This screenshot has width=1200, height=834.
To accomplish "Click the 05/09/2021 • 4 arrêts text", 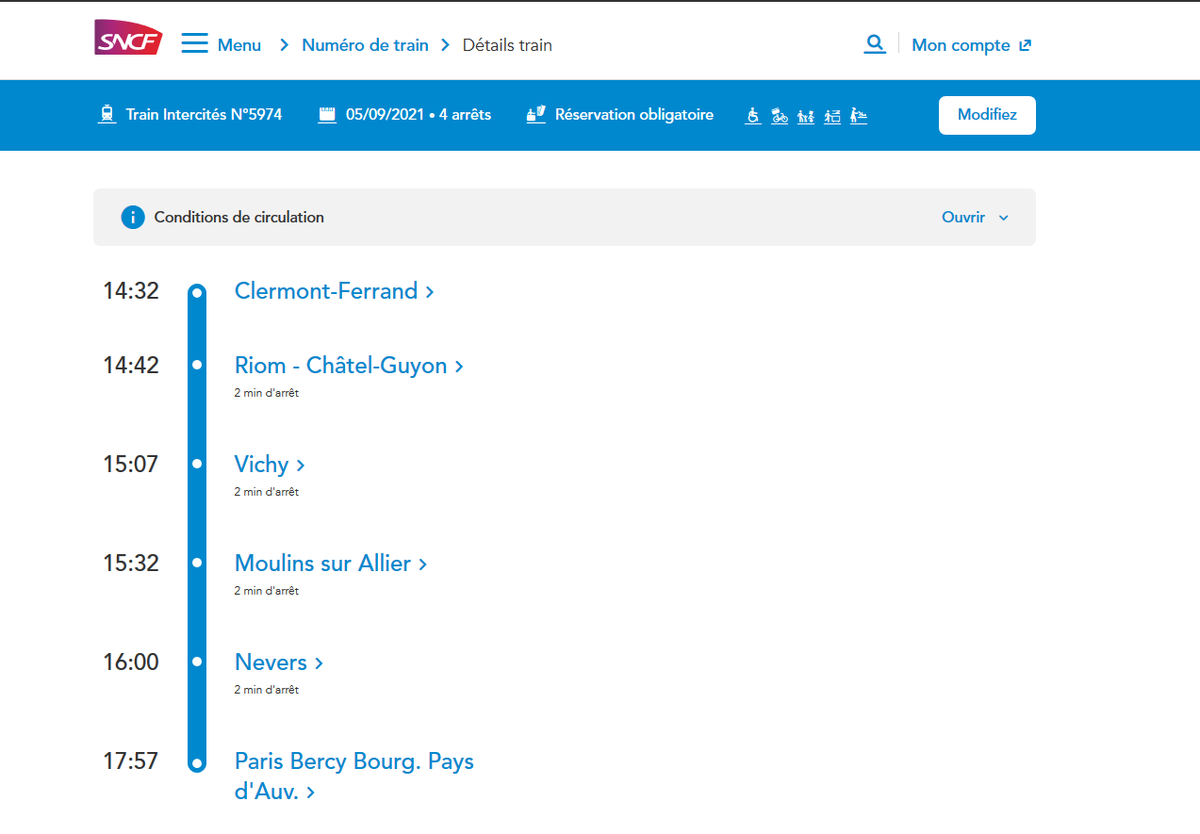I will coord(419,115).
